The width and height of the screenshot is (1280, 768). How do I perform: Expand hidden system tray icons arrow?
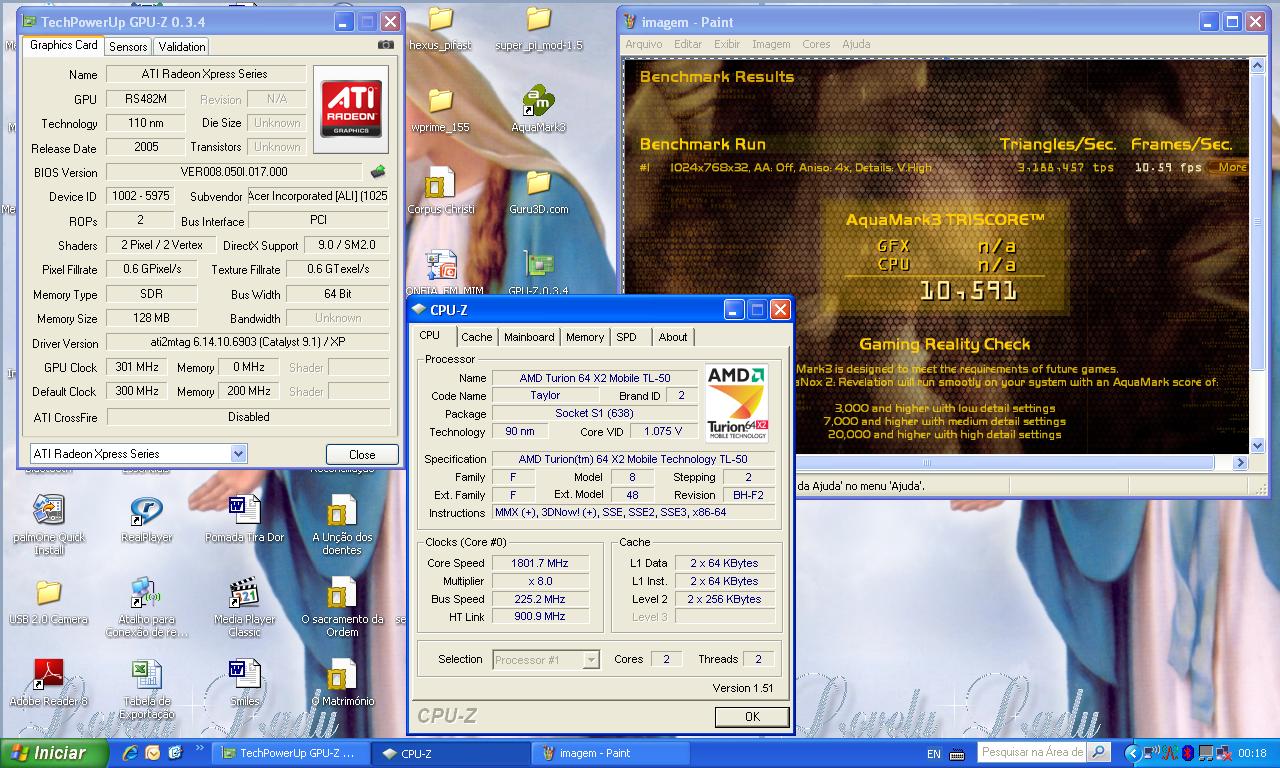pos(1132,753)
